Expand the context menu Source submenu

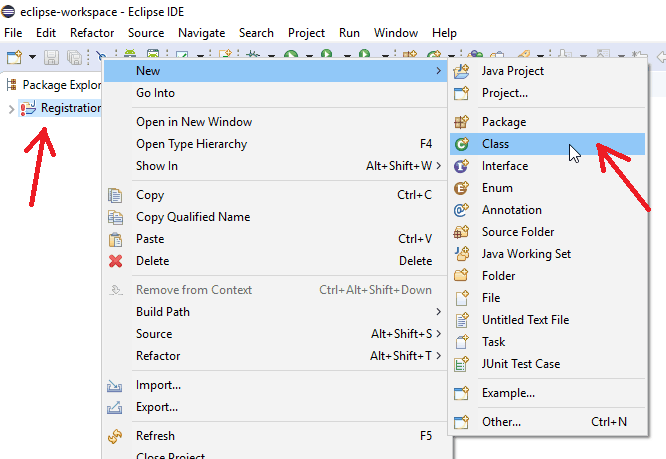[x=275, y=334]
